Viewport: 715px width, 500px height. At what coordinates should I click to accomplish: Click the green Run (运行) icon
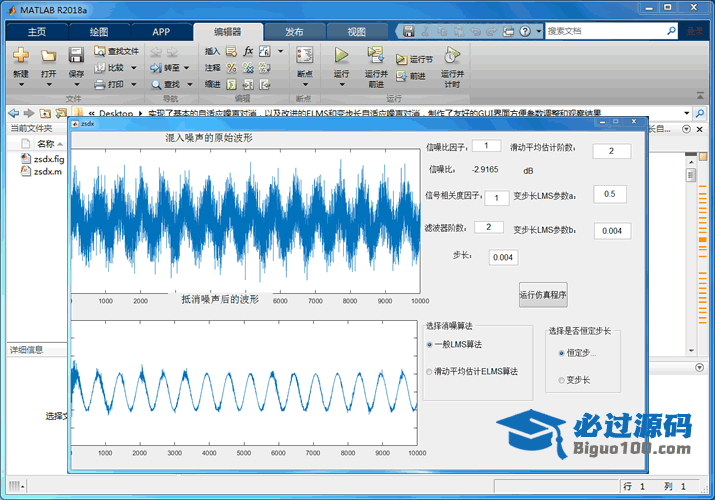click(x=341, y=56)
